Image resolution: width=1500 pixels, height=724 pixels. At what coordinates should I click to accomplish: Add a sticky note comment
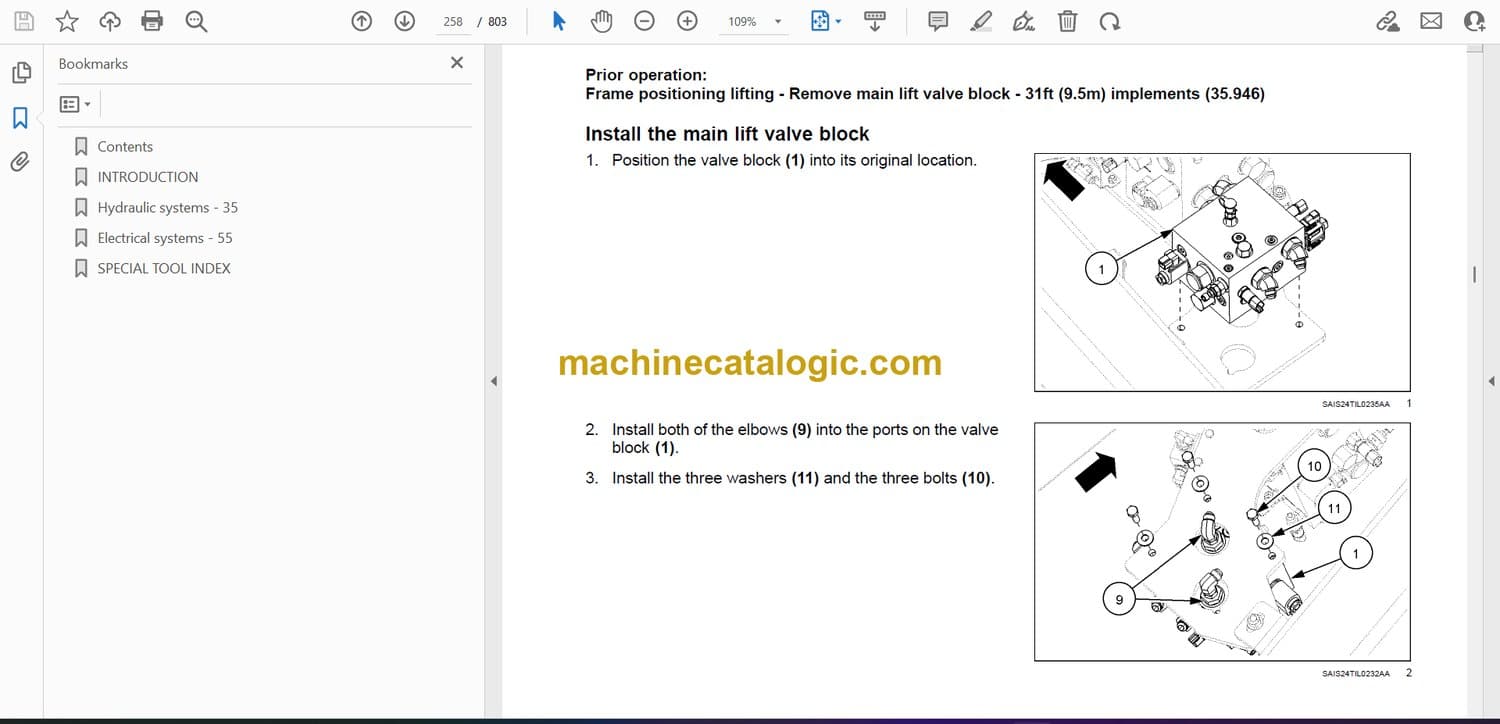click(938, 21)
